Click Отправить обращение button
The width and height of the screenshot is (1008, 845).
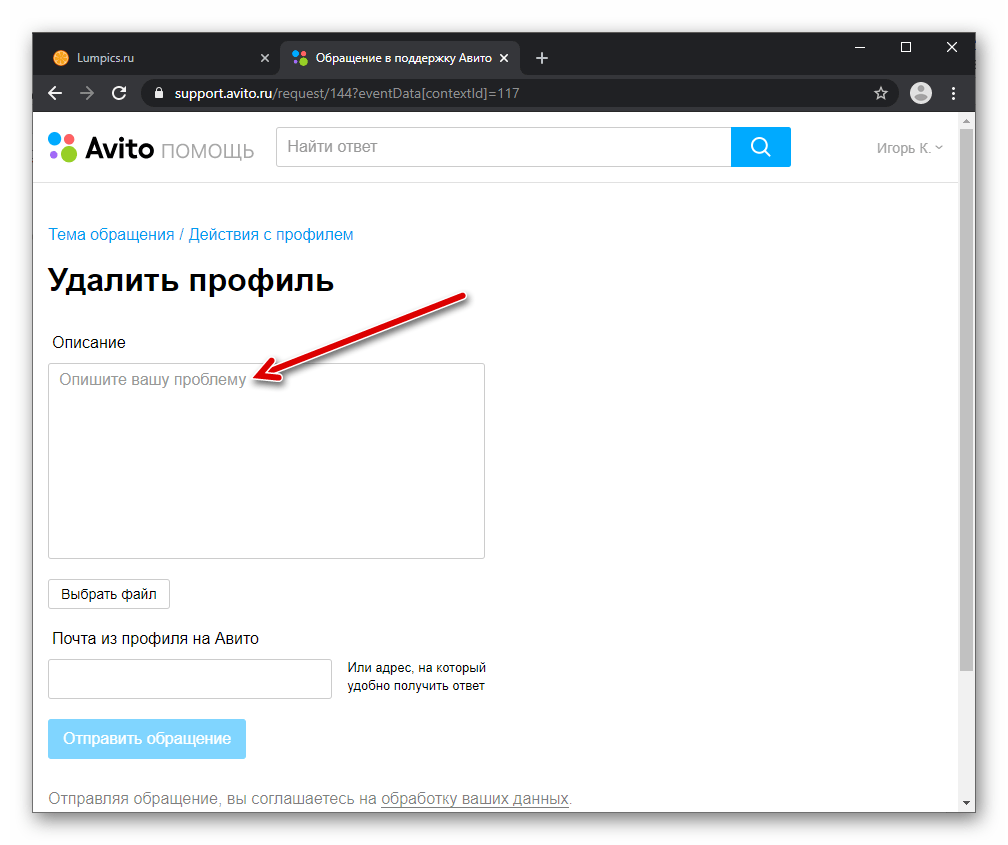point(147,739)
